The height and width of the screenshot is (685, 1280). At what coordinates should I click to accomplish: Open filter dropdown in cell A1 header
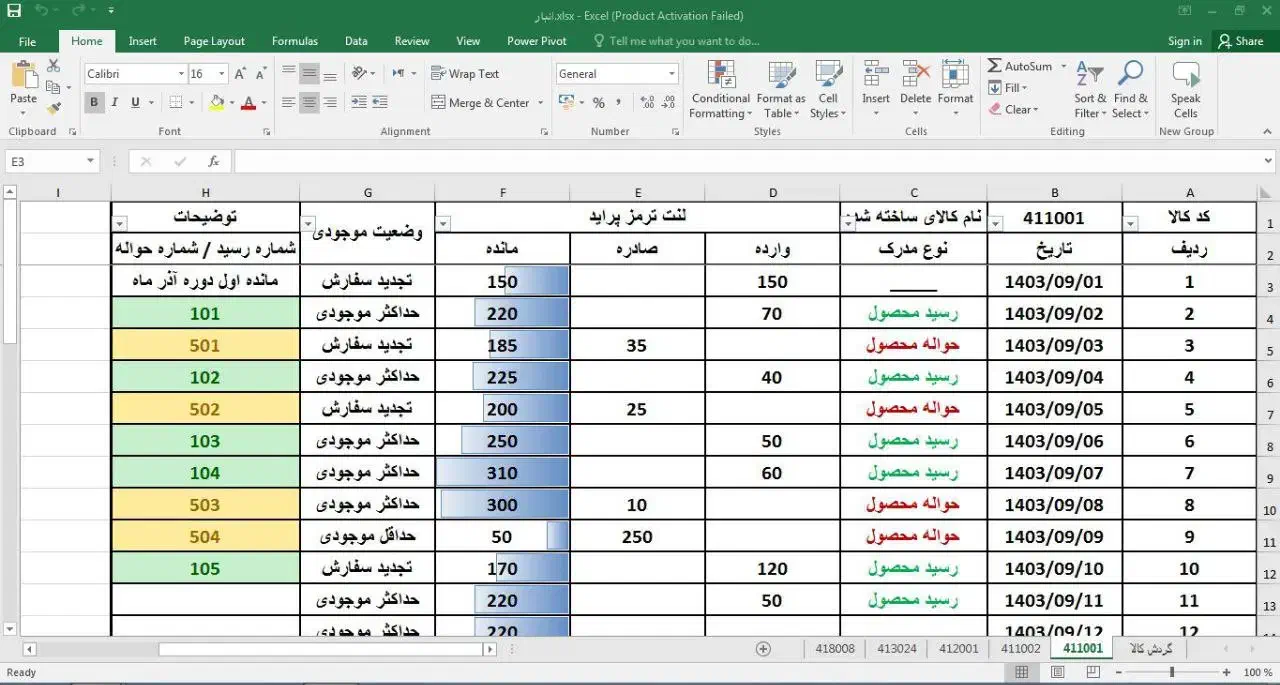[1131, 224]
